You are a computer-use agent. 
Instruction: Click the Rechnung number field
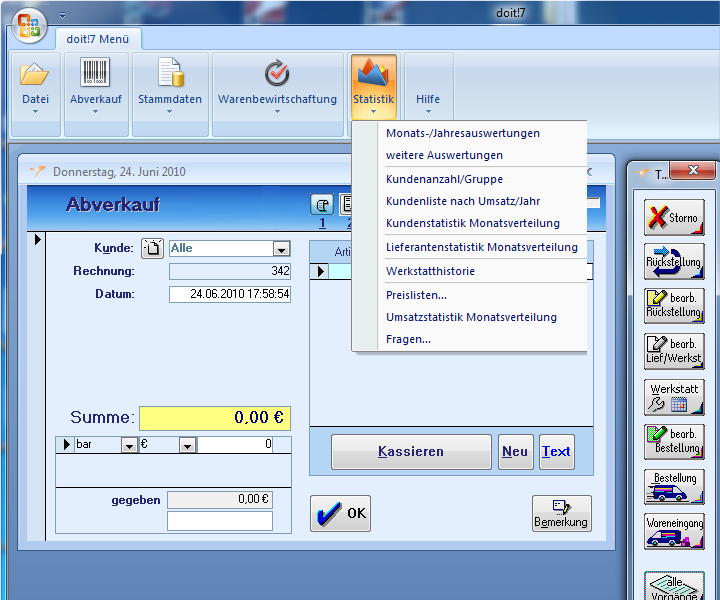pos(230,271)
